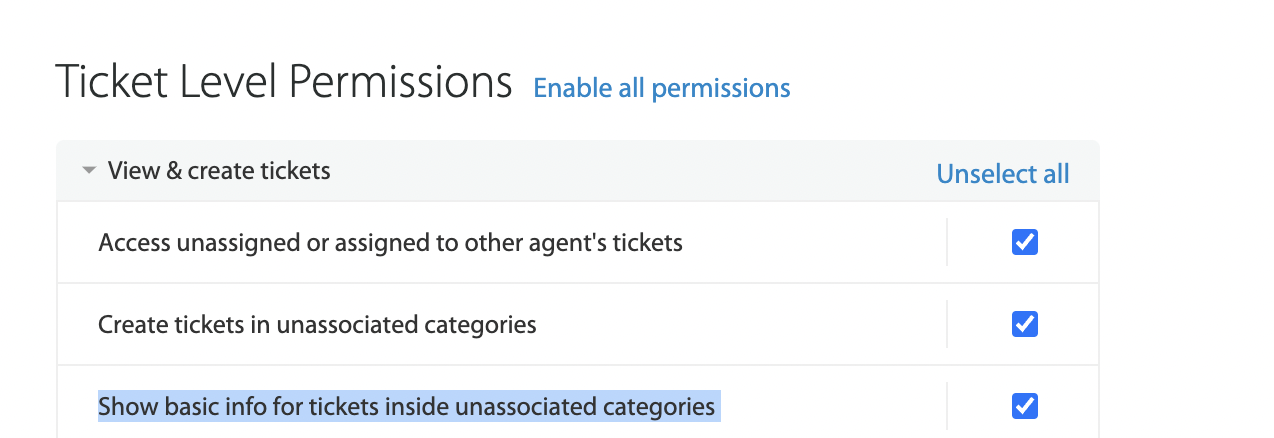Collapse the View & create tickets triangle
1274x438 pixels.
pyautogui.click(x=89, y=171)
